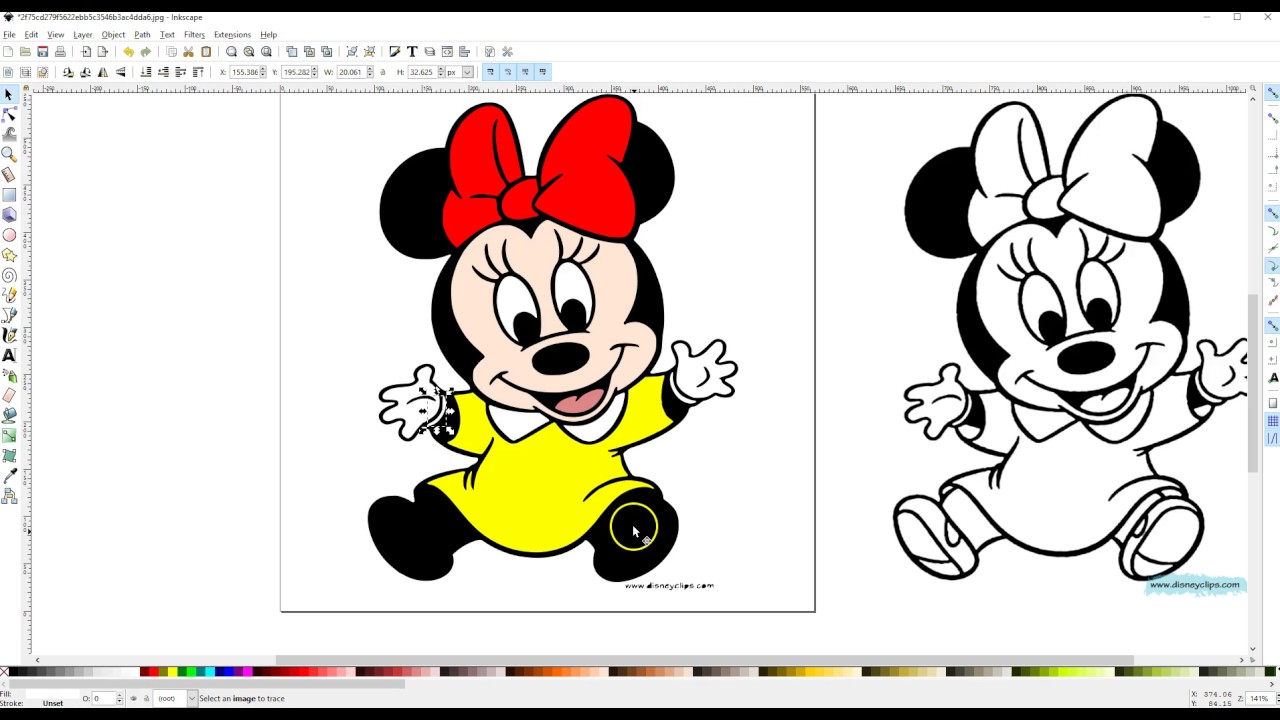Toggle first scale-stroke-width affect button
The height and width of the screenshot is (720, 1280).
[x=490, y=72]
